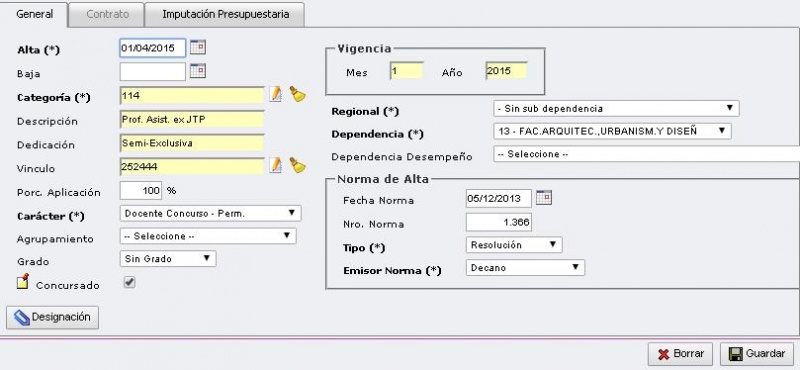Viewport: 800px width, 370px height.
Task: Open the Emisor Norma dropdown showing Decano
Action: [x=525, y=267]
